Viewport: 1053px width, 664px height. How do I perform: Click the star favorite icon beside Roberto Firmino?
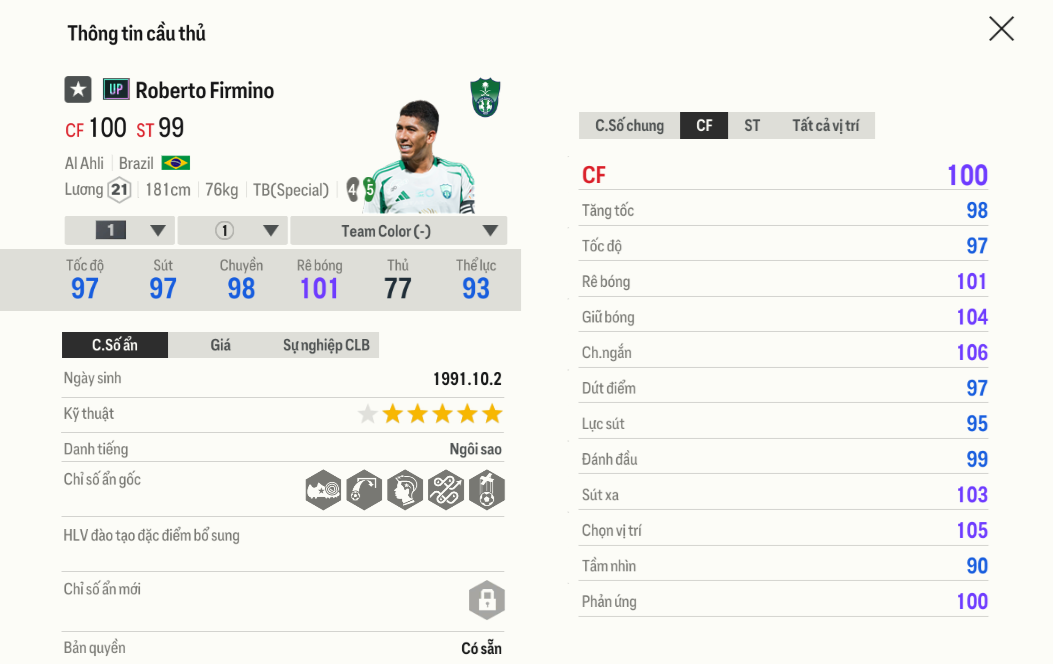78,90
